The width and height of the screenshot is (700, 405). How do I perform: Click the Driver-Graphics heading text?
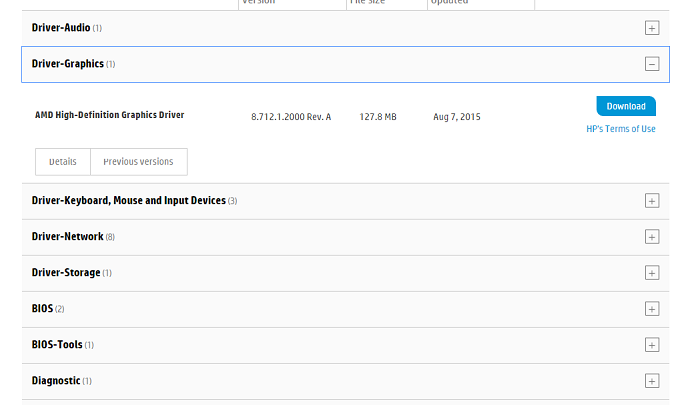(67, 64)
